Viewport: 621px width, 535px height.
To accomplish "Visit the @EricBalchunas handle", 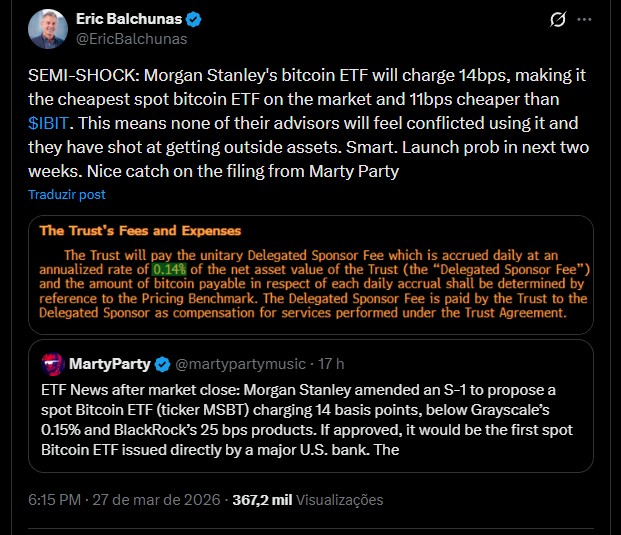I will tap(131, 39).
